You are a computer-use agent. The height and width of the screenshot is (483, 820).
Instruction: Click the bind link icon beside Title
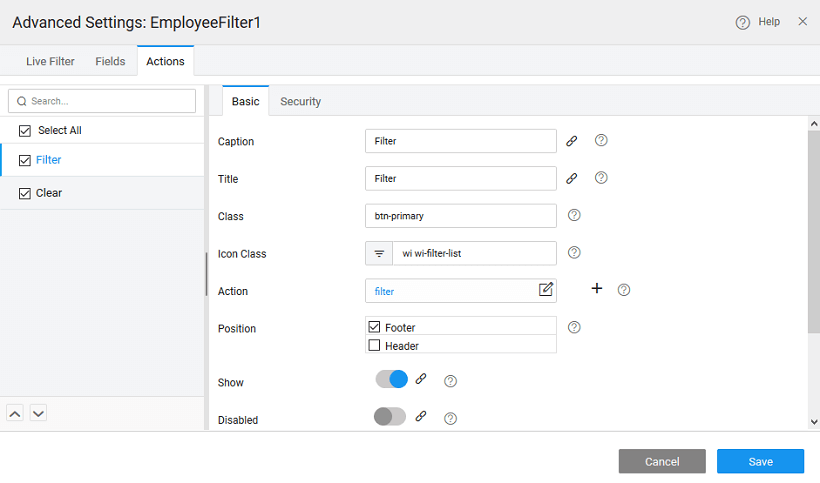click(572, 178)
